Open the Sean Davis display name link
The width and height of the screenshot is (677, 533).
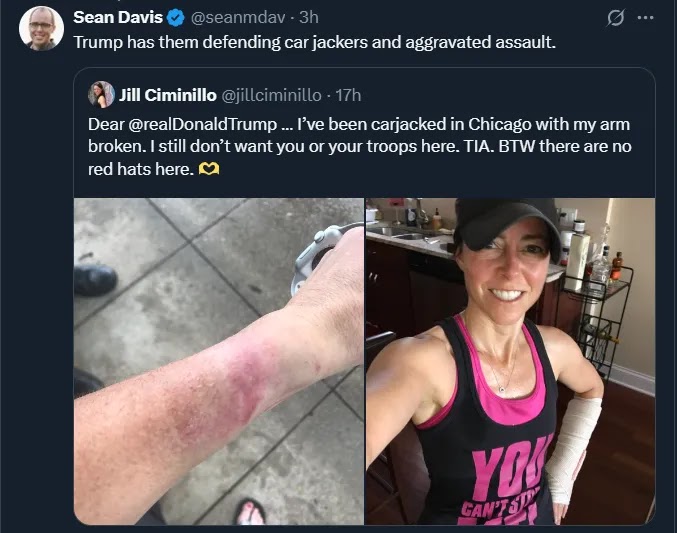pos(118,17)
